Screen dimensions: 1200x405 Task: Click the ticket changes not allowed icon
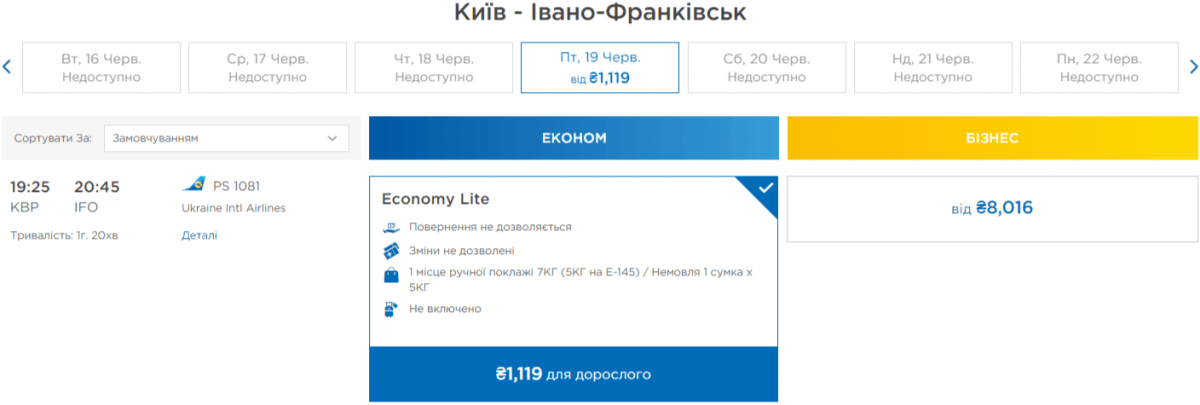pos(391,250)
